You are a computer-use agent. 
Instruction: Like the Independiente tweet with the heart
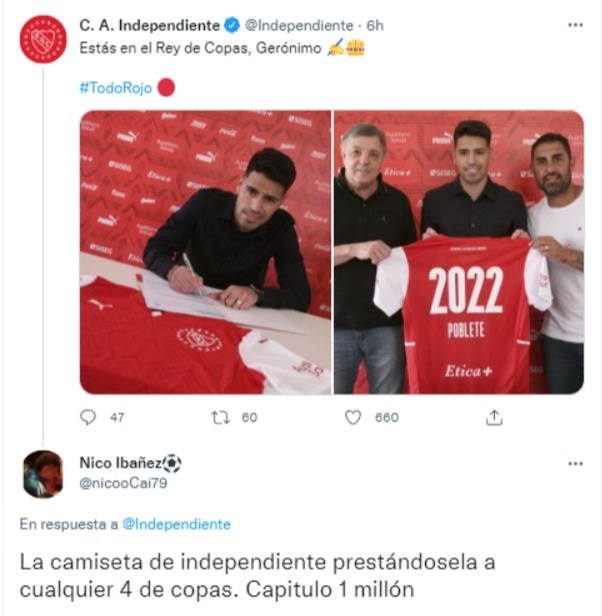point(352,417)
